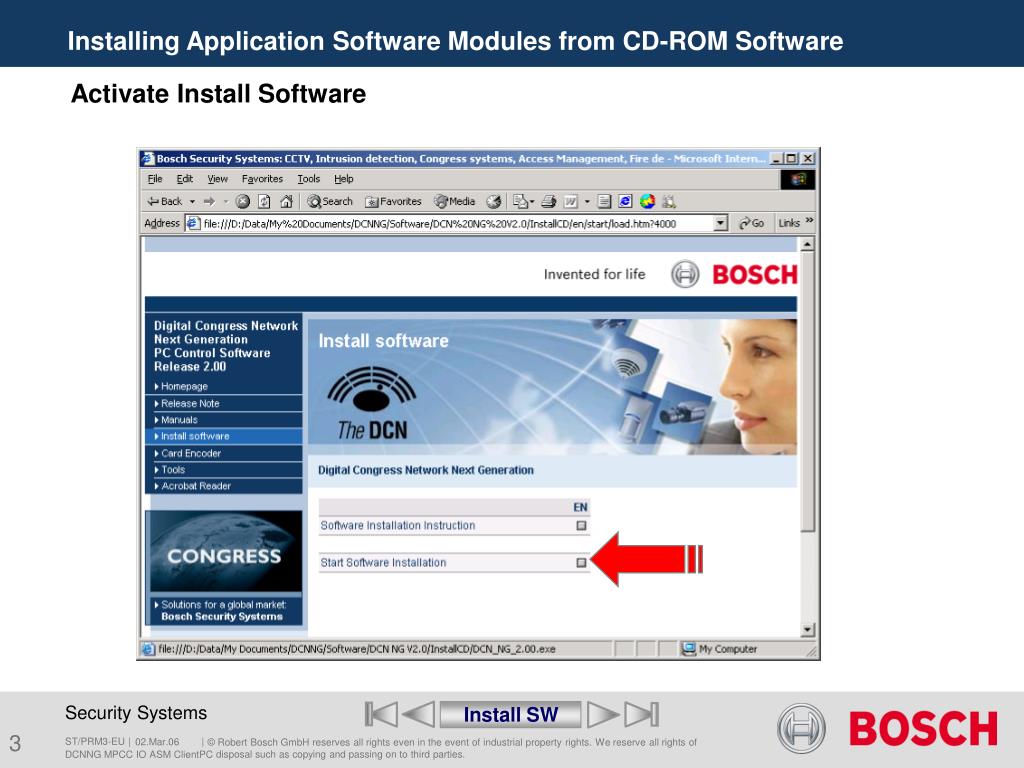Viewport: 1024px width, 768px height.
Task: Go to first slide navigation button
Action: (x=381, y=714)
